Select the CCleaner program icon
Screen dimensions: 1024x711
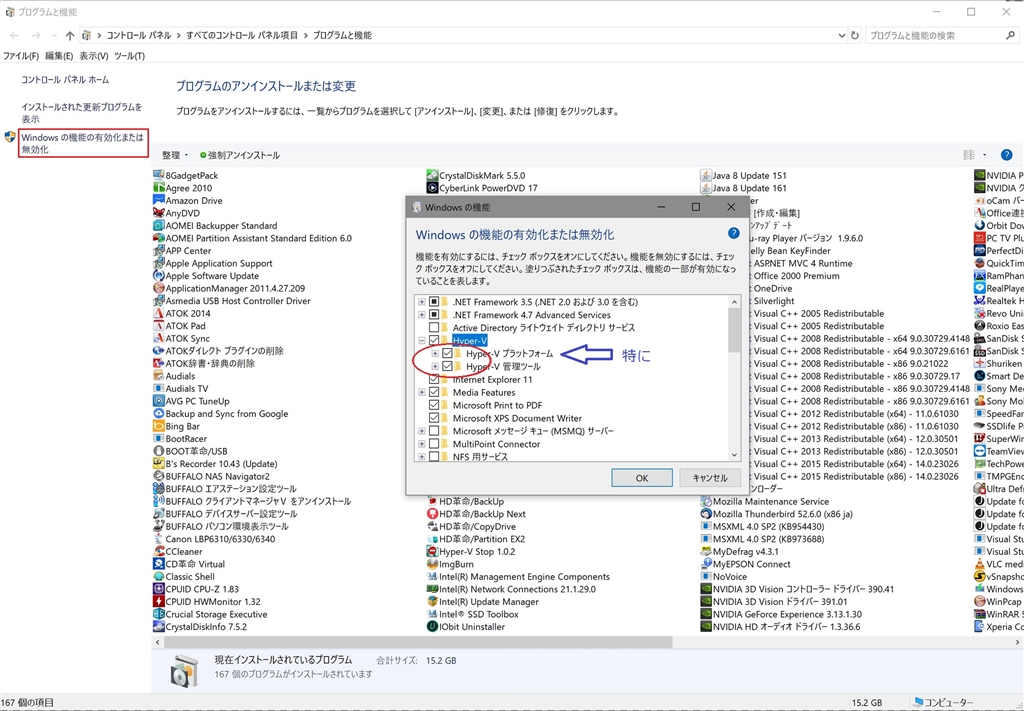click(x=158, y=551)
